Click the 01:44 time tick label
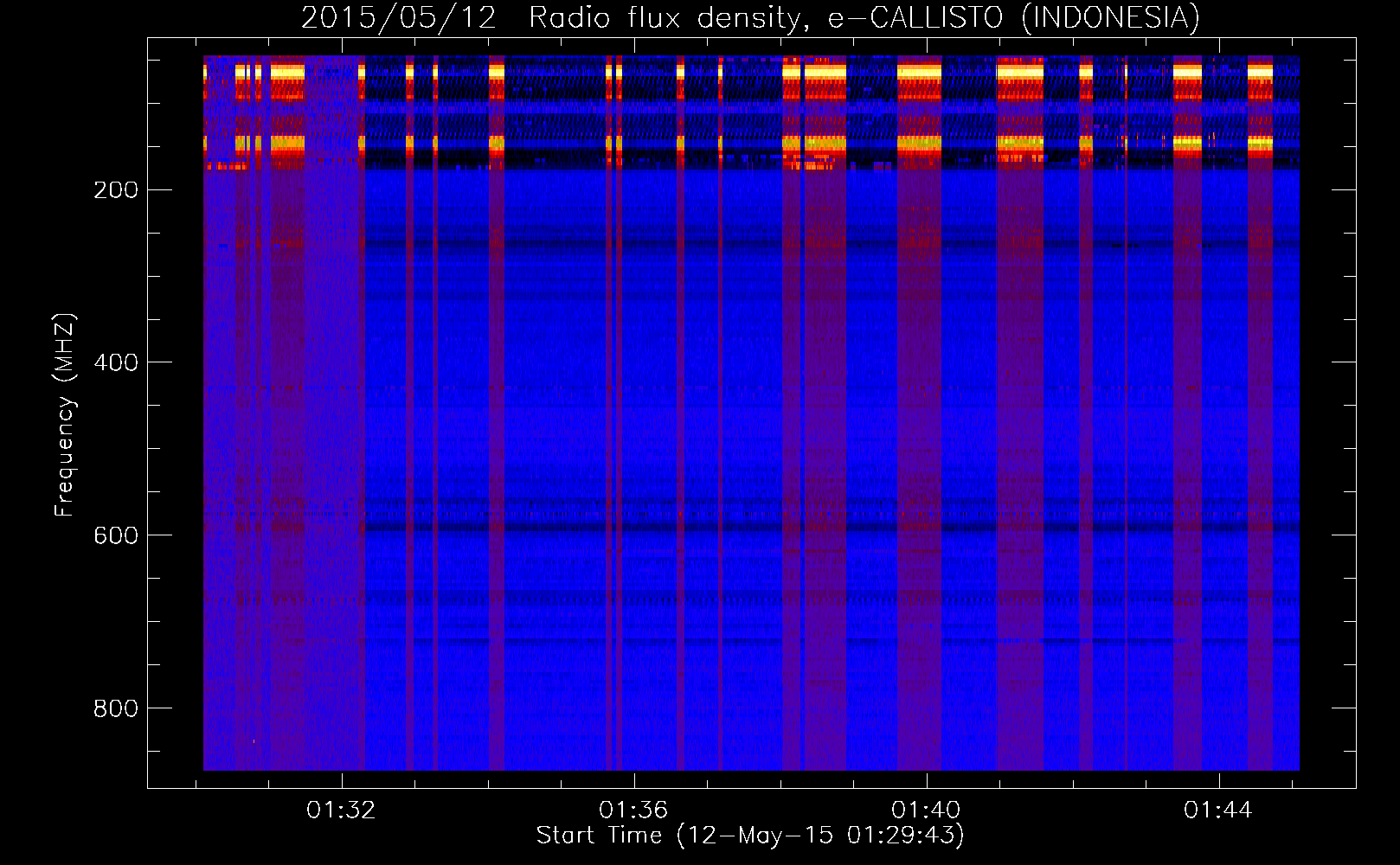The image size is (1400, 865). [1218, 810]
